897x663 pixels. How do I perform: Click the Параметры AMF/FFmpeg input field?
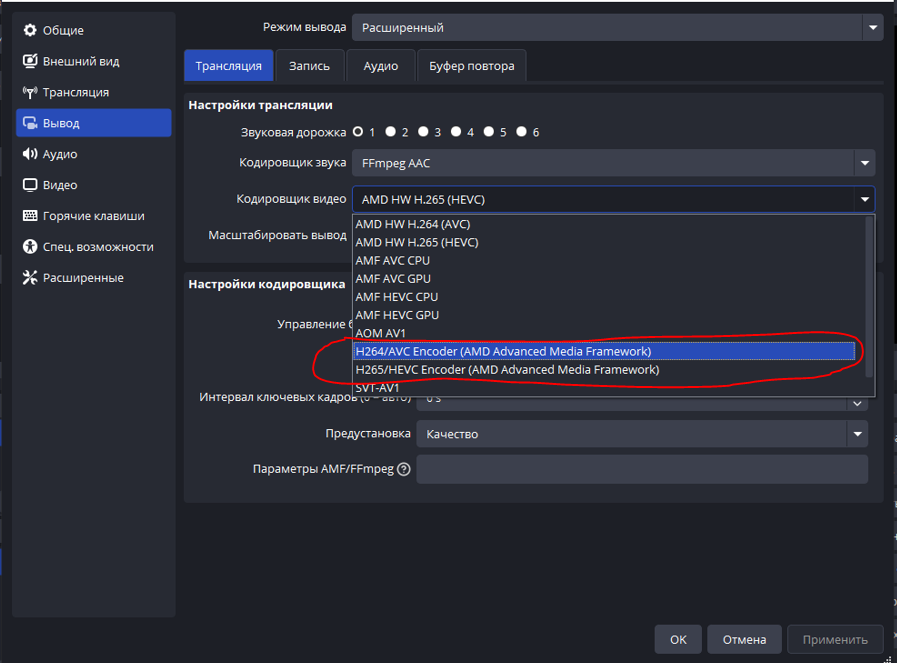click(x=642, y=469)
